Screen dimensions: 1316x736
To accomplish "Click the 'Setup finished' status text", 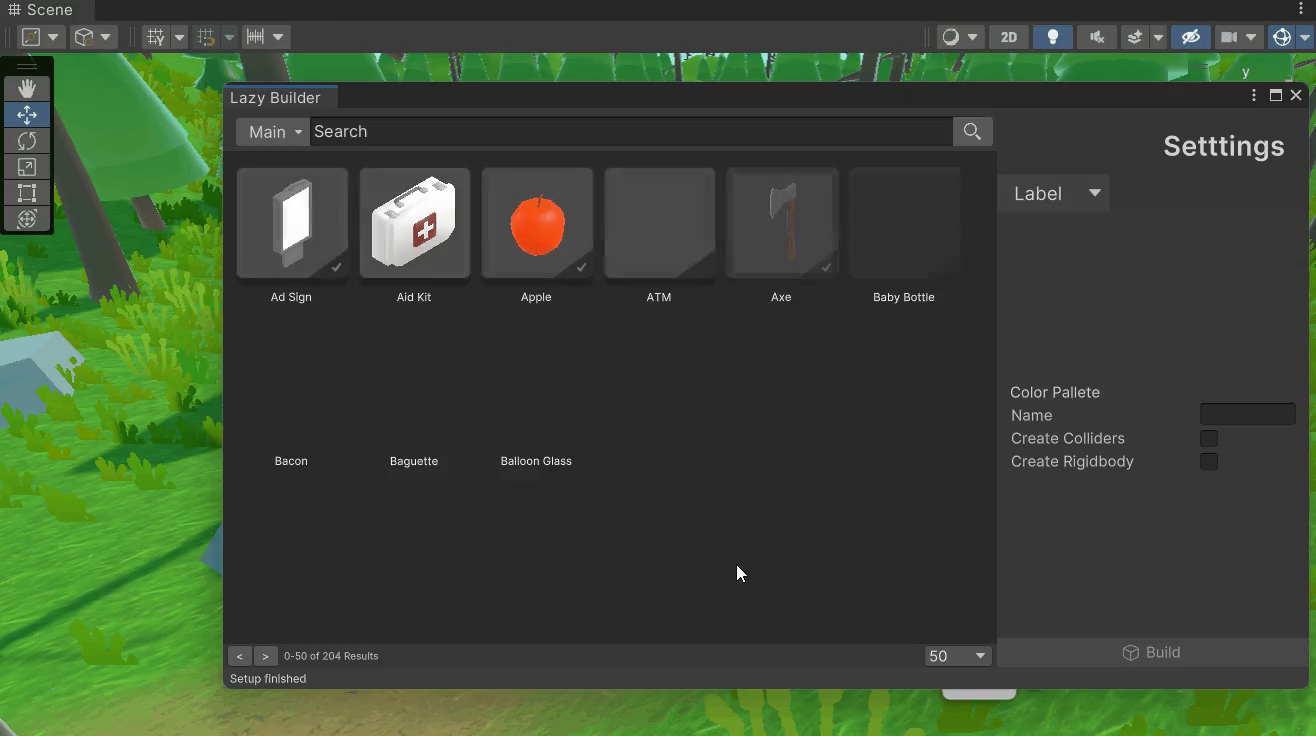I will coord(268,679).
